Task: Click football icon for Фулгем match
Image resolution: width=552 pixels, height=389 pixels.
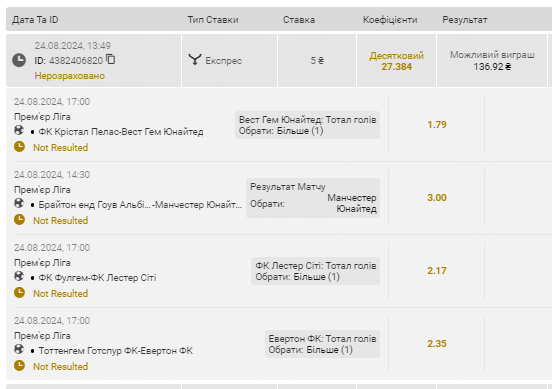Action: coord(19,276)
